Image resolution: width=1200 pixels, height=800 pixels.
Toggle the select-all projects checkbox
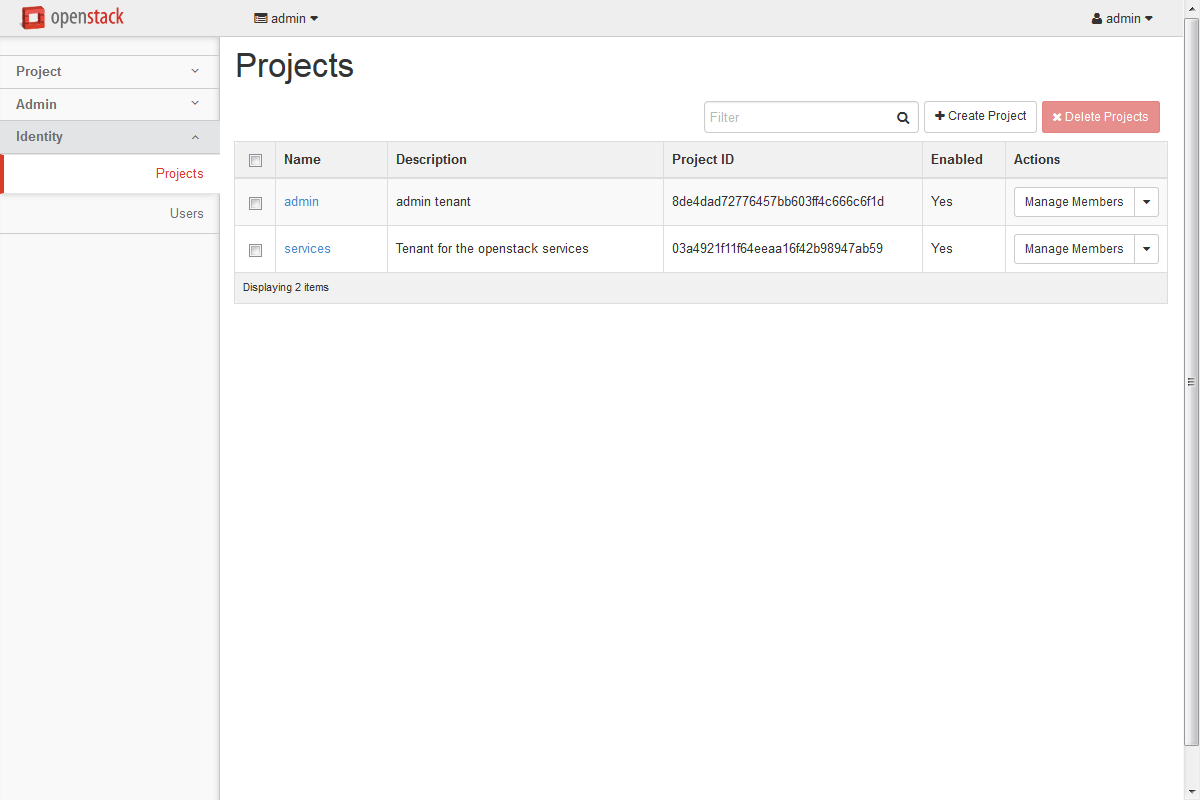pos(255,160)
